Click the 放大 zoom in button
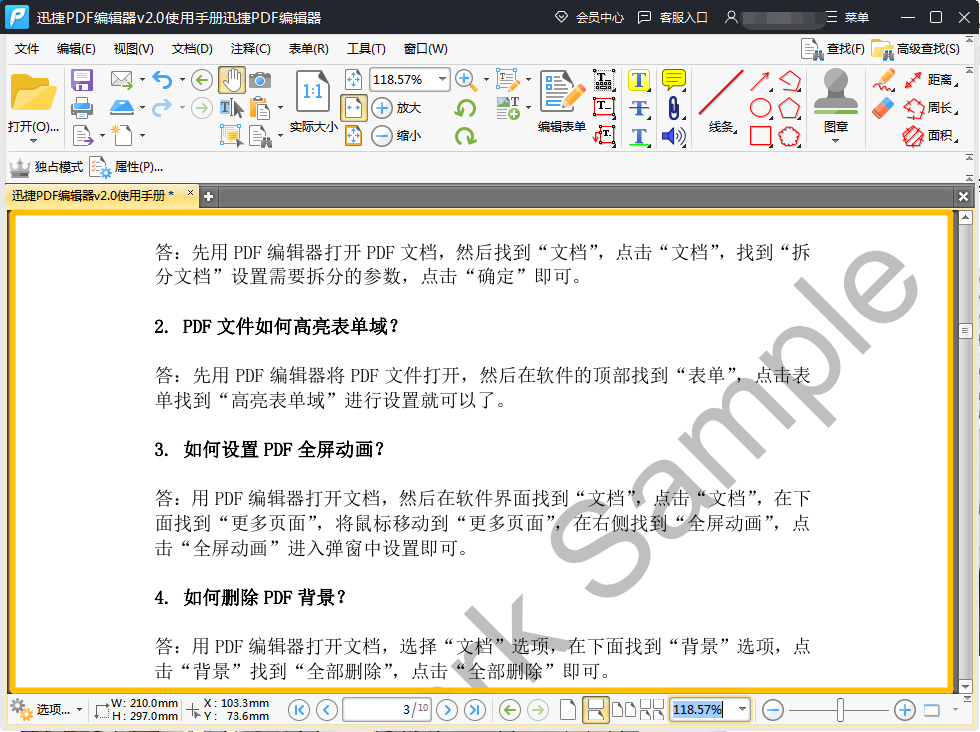The image size is (980, 732). [x=396, y=108]
